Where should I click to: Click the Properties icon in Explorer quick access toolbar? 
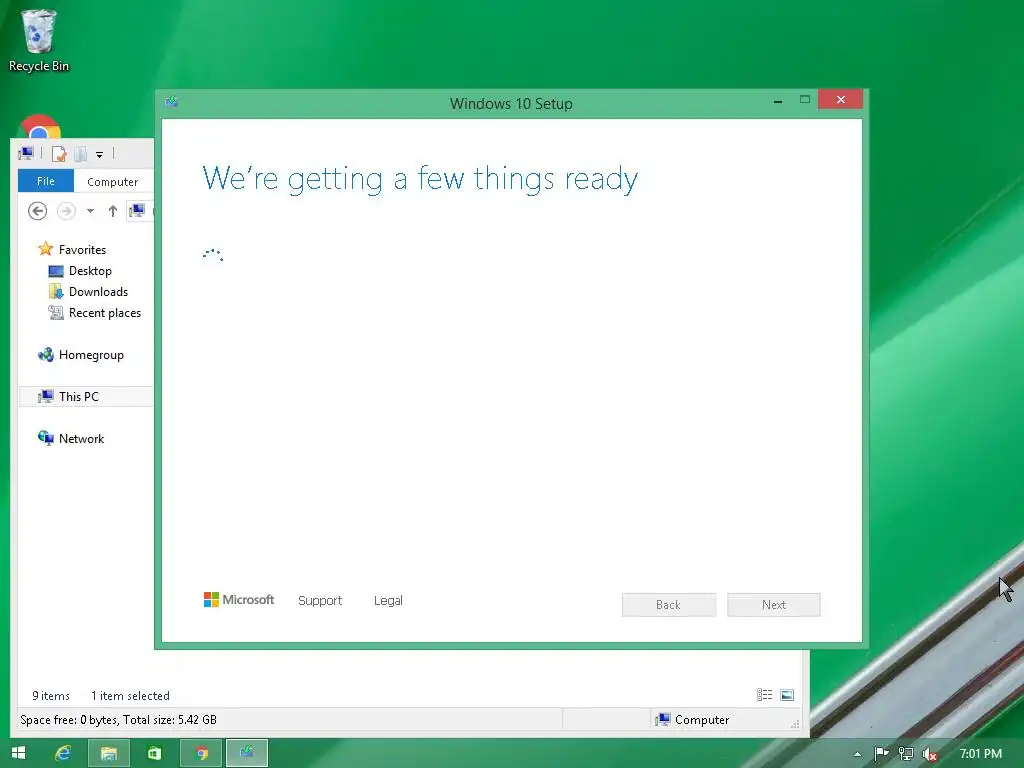pos(59,154)
